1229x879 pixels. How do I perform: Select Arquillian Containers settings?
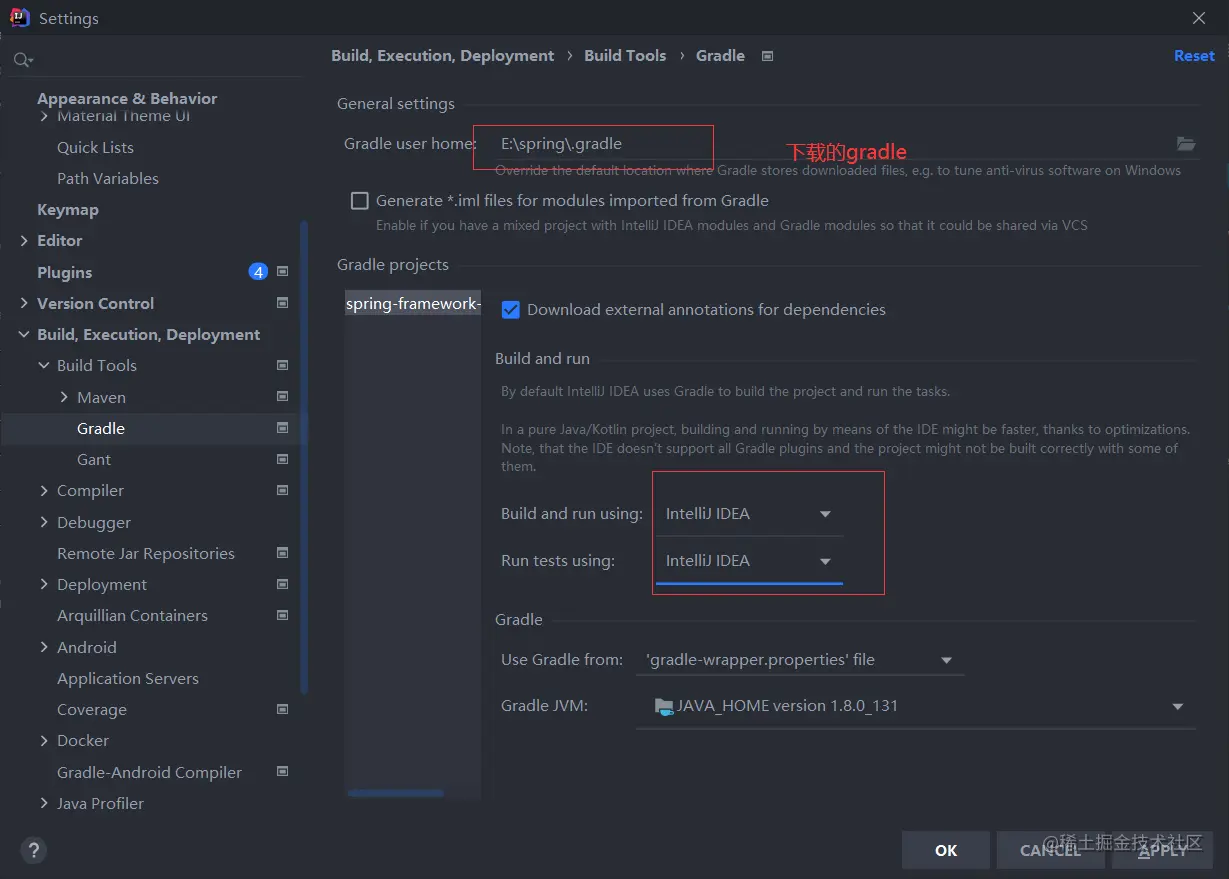click(x=132, y=615)
